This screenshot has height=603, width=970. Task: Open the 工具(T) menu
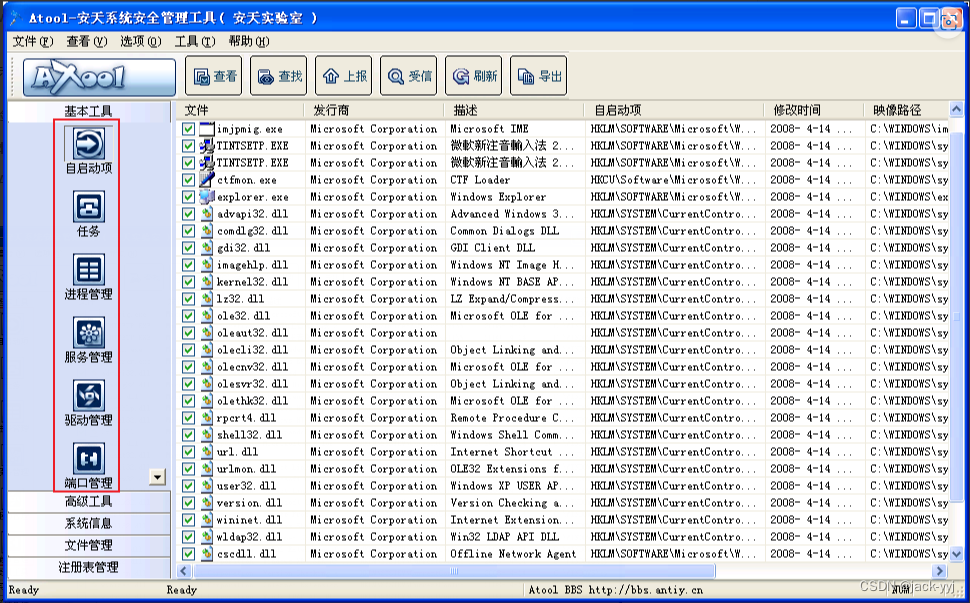coord(195,41)
